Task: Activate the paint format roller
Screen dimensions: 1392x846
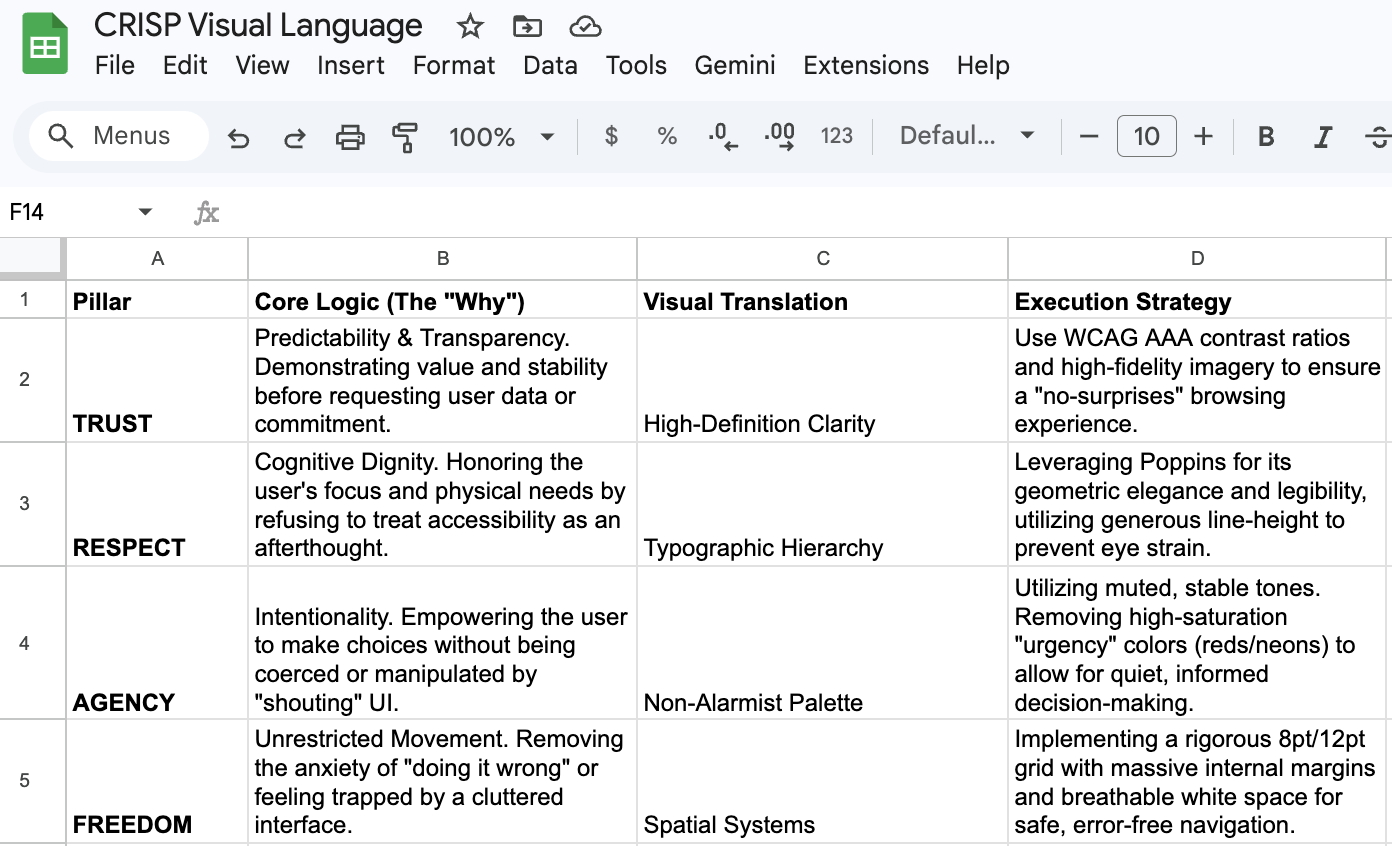Action: [405, 137]
